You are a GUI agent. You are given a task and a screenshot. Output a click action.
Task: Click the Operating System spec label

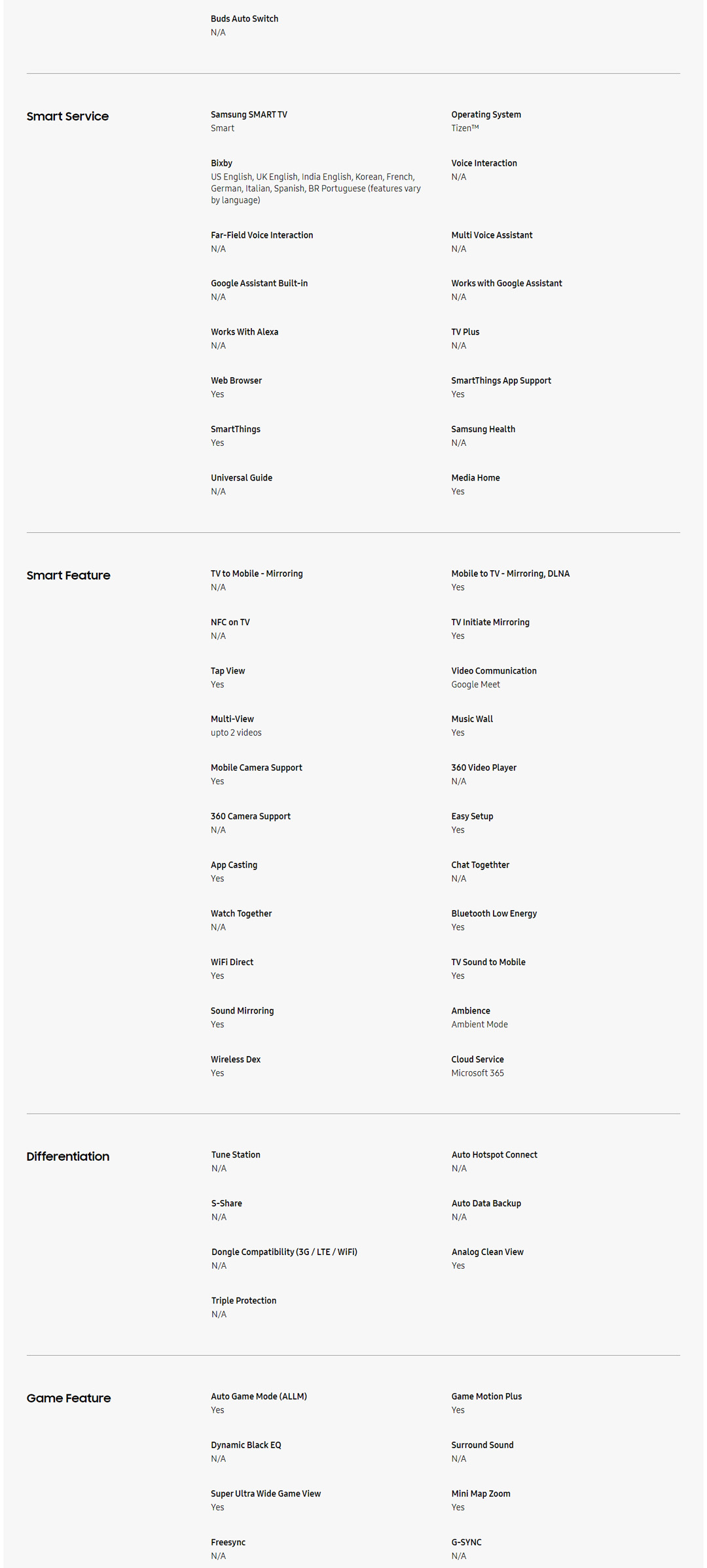pyautogui.click(x=486, y=115)
